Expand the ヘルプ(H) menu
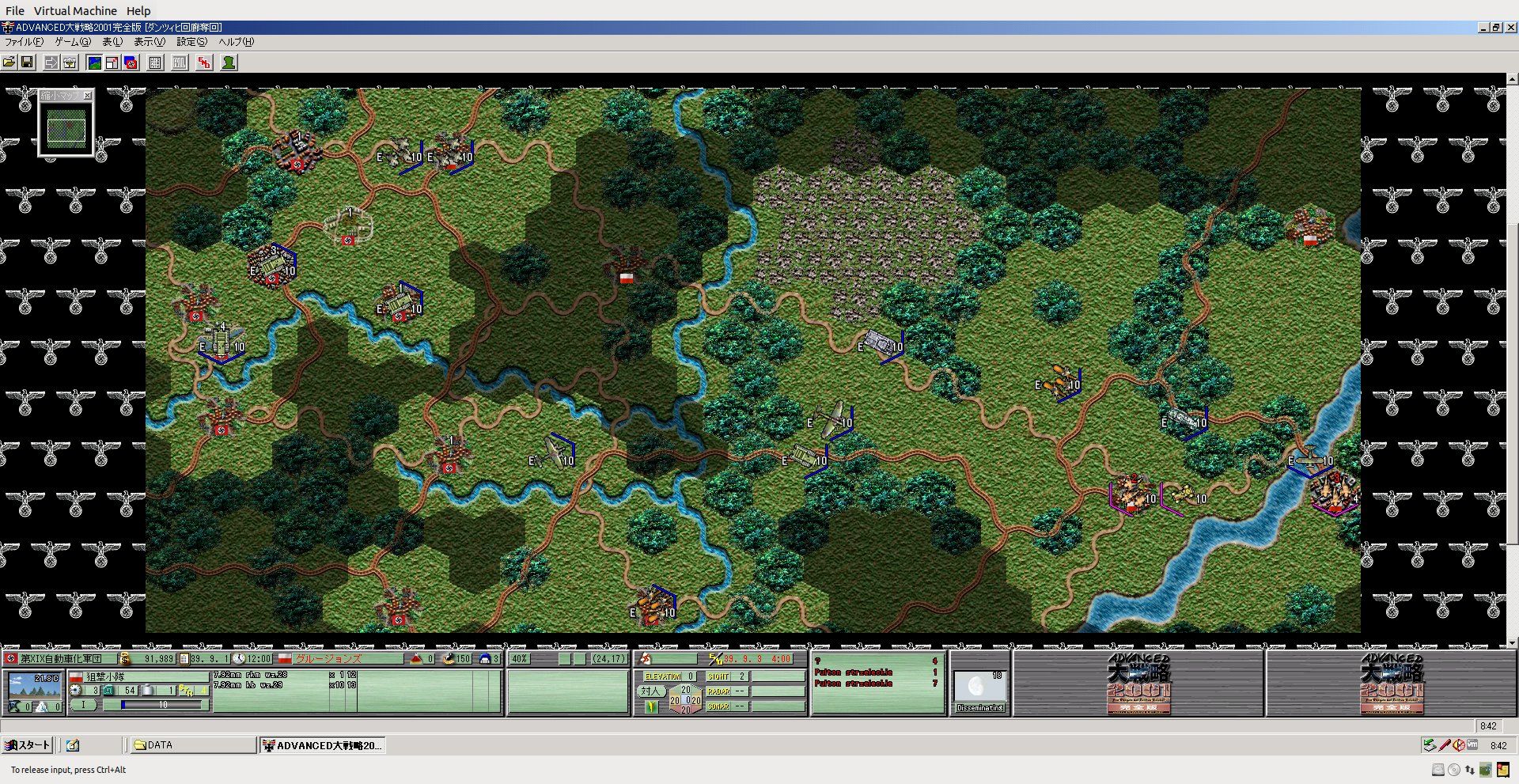This screenshot has height=784, width=1519. 236,42
